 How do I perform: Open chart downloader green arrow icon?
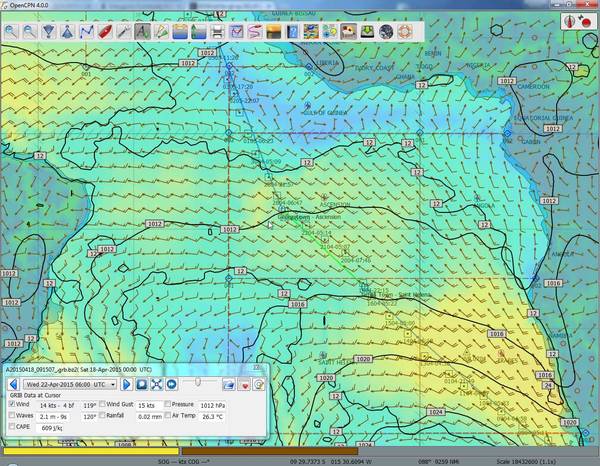pos(367,31)
